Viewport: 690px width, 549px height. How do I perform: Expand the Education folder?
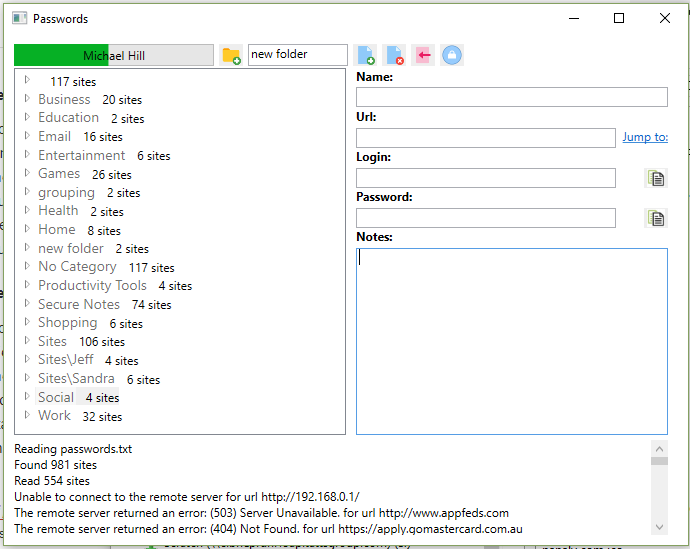pos(27,117)
